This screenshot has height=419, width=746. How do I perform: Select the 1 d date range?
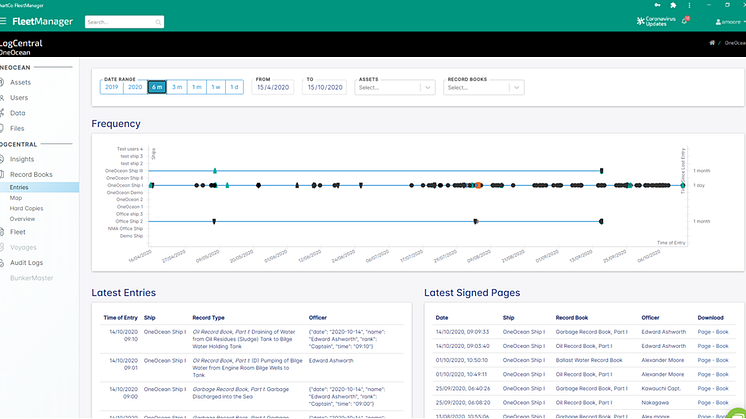coord(234,87)
